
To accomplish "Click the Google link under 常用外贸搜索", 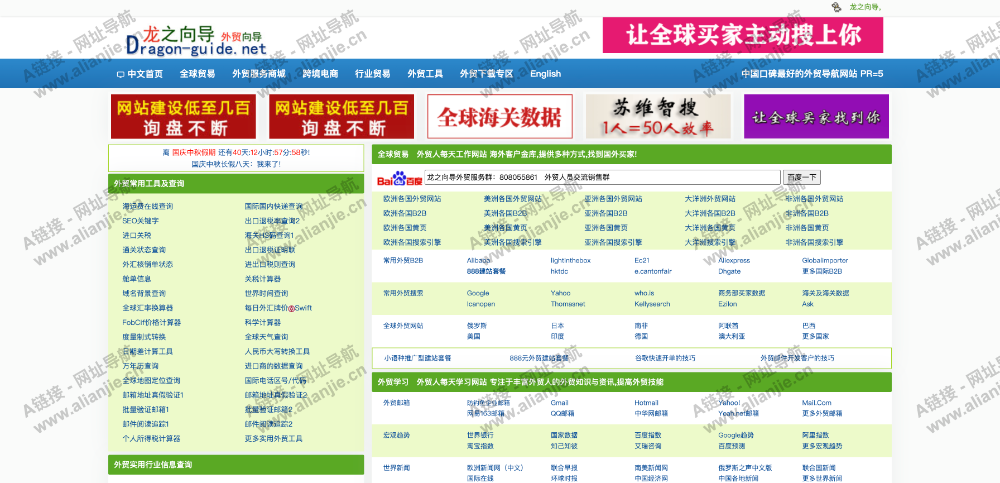I will (478, 293).
